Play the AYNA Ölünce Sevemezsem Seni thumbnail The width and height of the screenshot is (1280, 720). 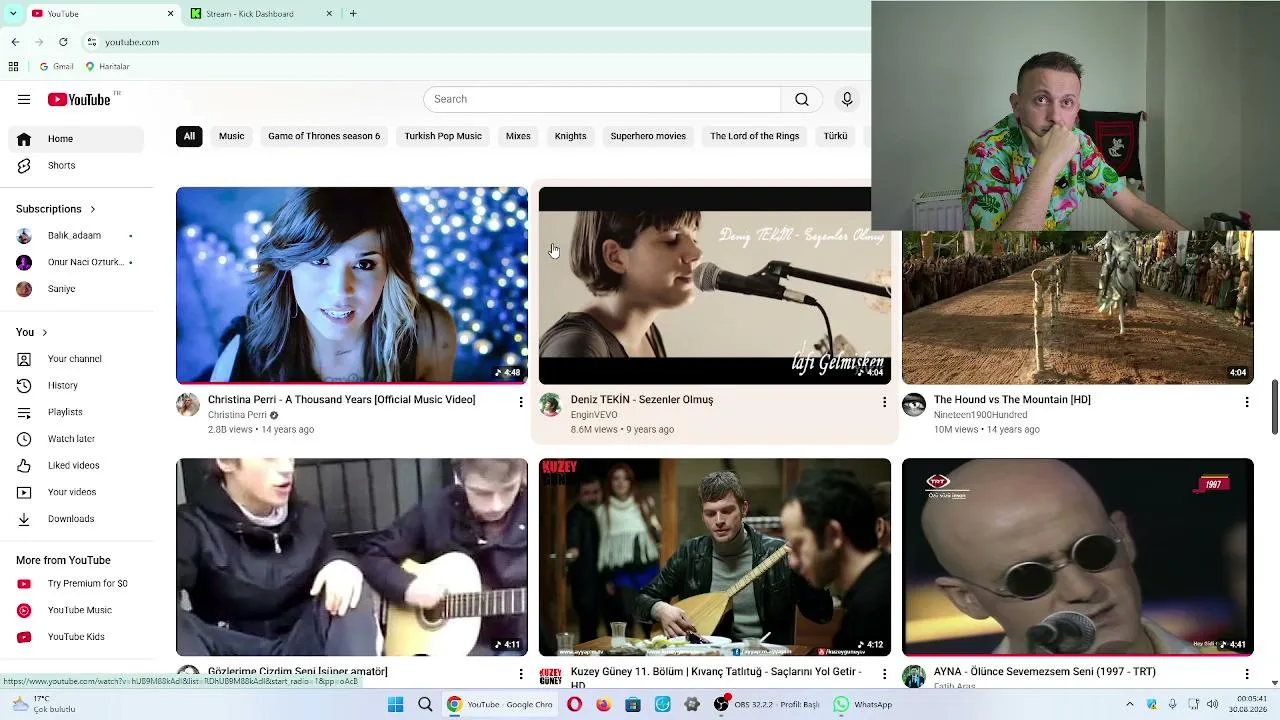coord(1077,557)
